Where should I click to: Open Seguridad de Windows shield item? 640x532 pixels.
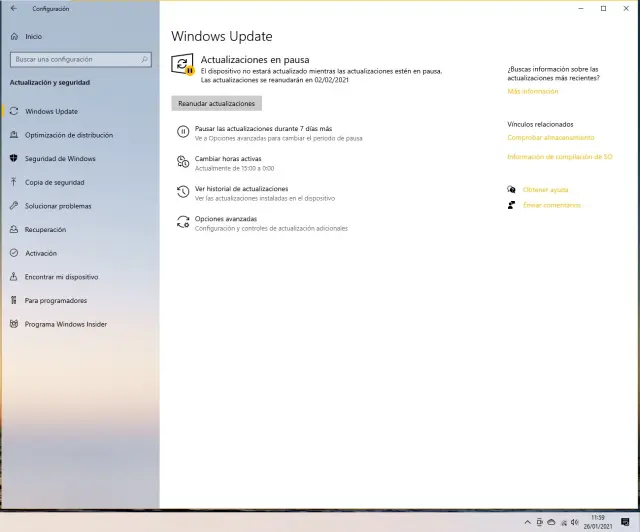pyautogui.click(x=60, y=158)
